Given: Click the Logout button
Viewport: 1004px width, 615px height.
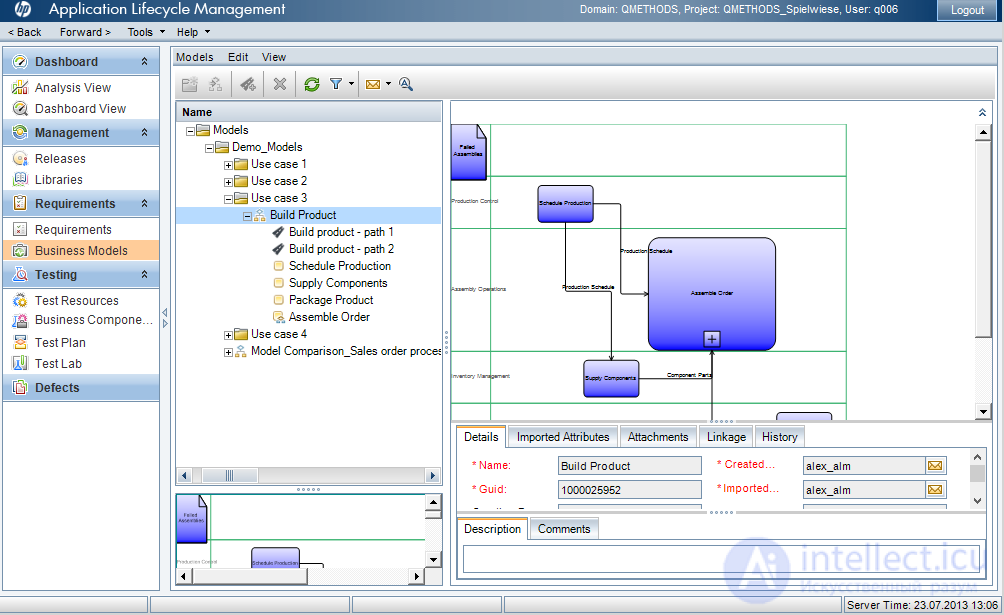Looking at the screenshot, I should tap(968, 10).
